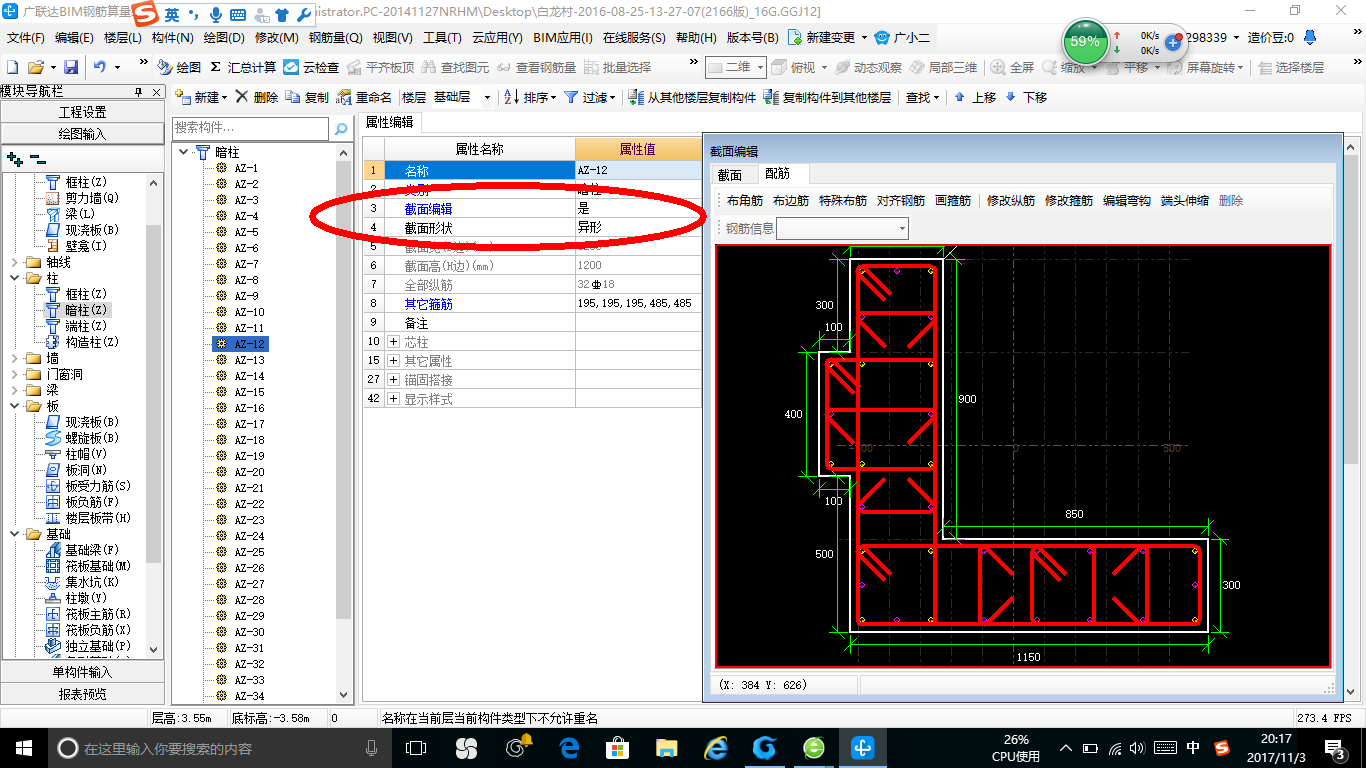Viewport: 1366px width, 768px height.
Task: Collapse the 柱 tree node
Action: click(14, 278)
